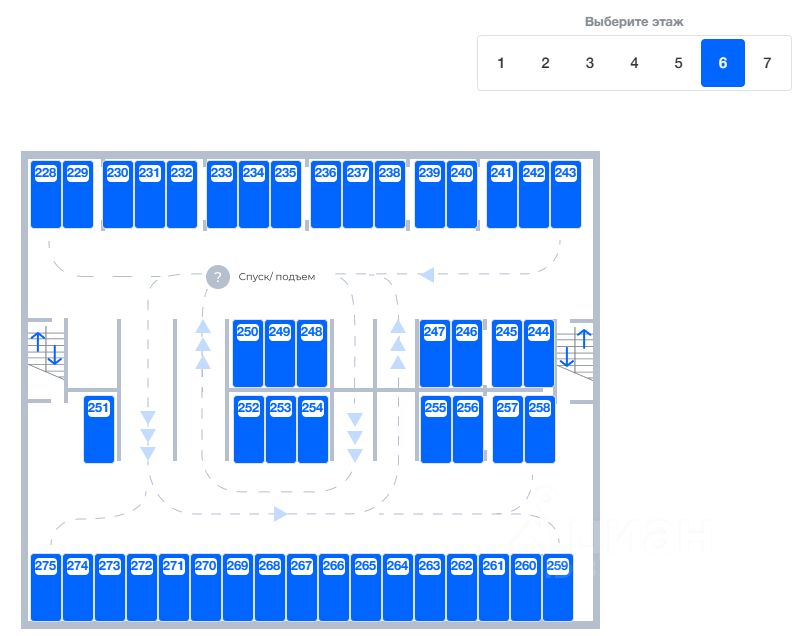800x636 pixels.
Task: Select parking space 264
Action: pyautogui.click(x=398, y=588)
